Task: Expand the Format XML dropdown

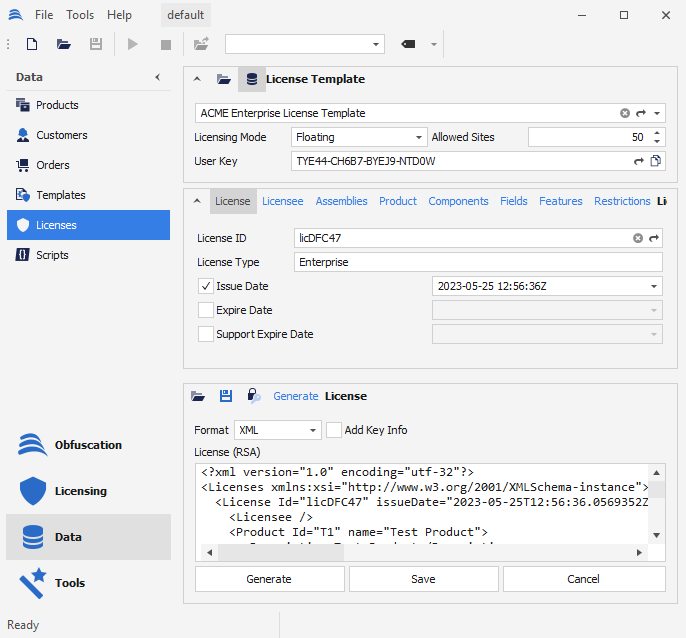Action: [x=313, y=430]
